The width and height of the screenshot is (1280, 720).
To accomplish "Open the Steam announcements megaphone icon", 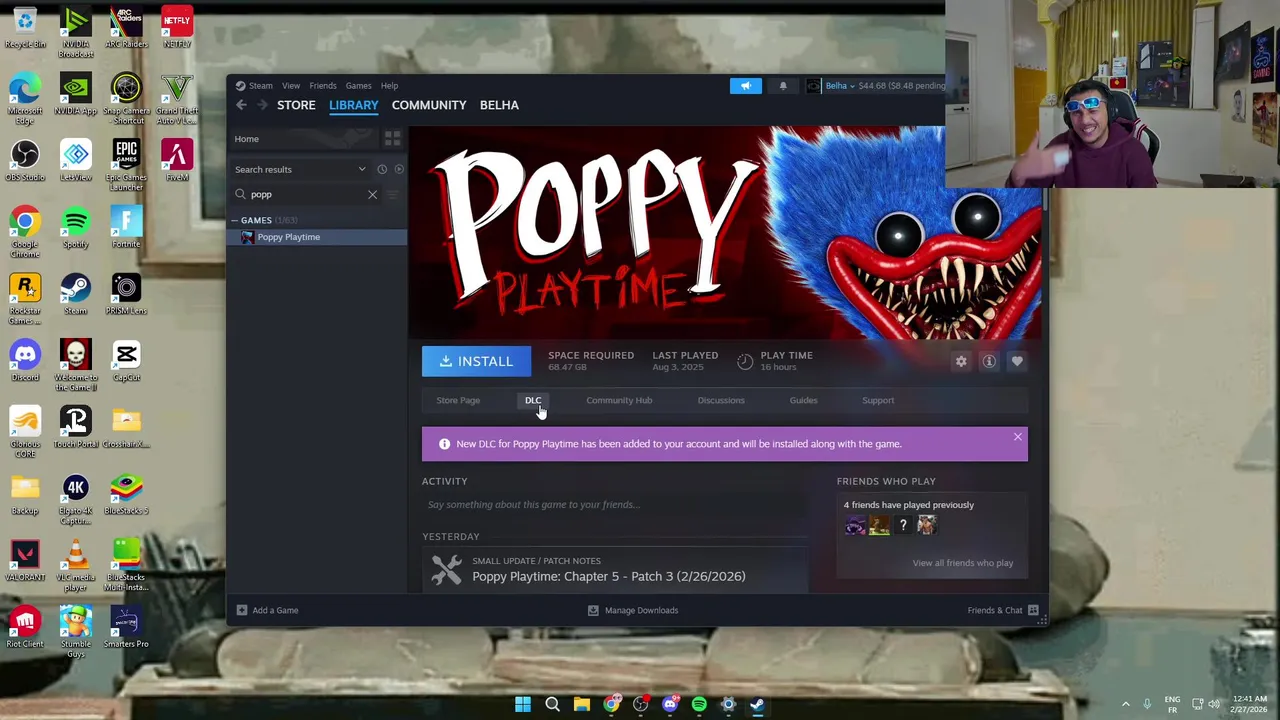I will click(745, 86).
